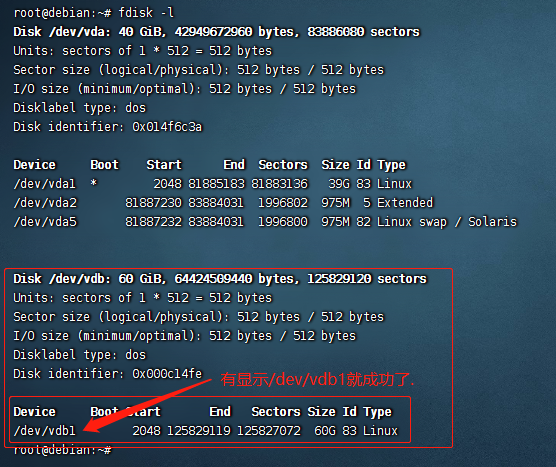Select start sector "2048" on the /dev/vda1 row

click(x=167, y=184)
